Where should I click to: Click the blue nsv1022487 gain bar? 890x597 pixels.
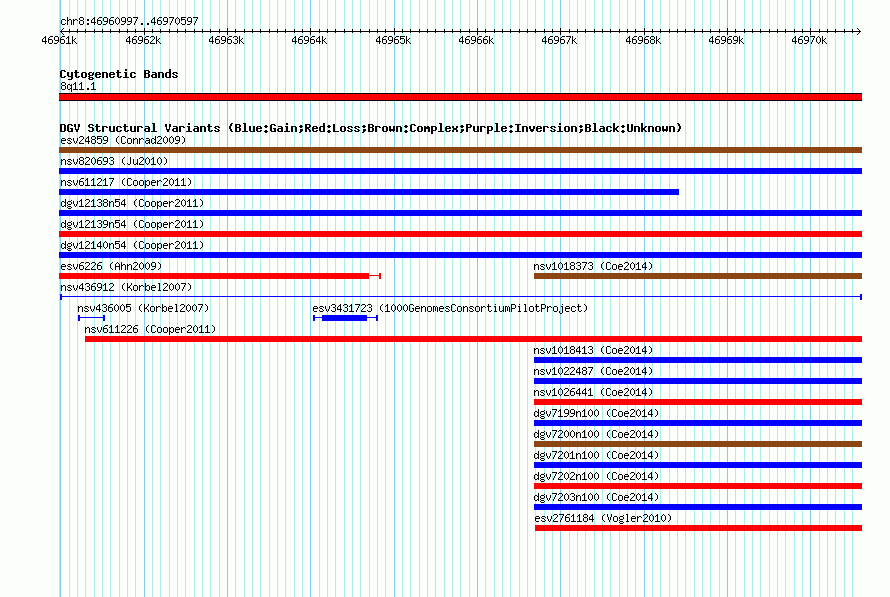pos(698,381)
